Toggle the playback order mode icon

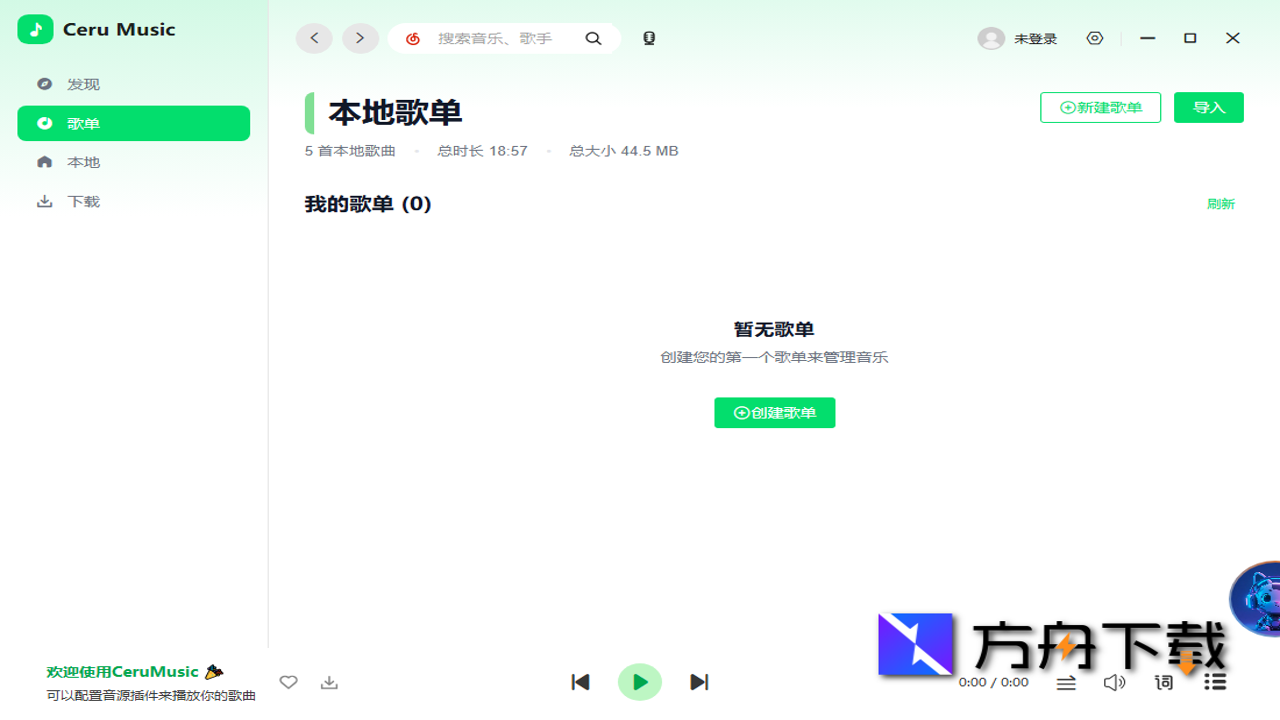click(1067, 682)
